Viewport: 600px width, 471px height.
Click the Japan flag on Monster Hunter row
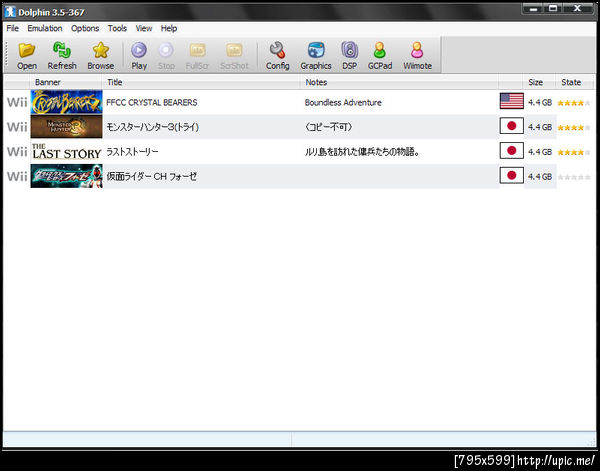pyautogui.click(x=512, y=126)
